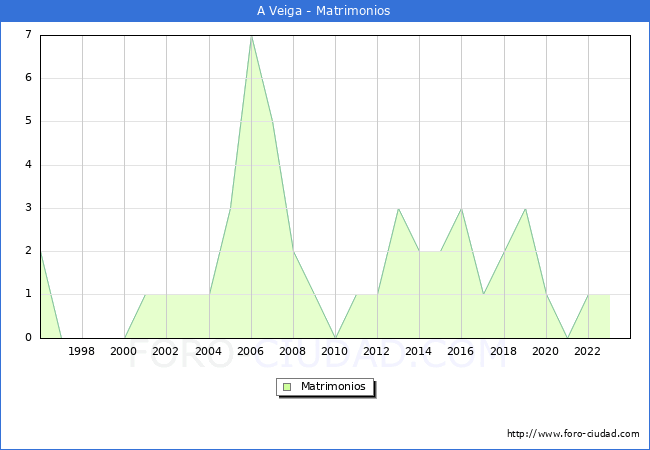
Task: Select the 1998 x-axis label
Action: pyautogui.click(x=82, y=351)
